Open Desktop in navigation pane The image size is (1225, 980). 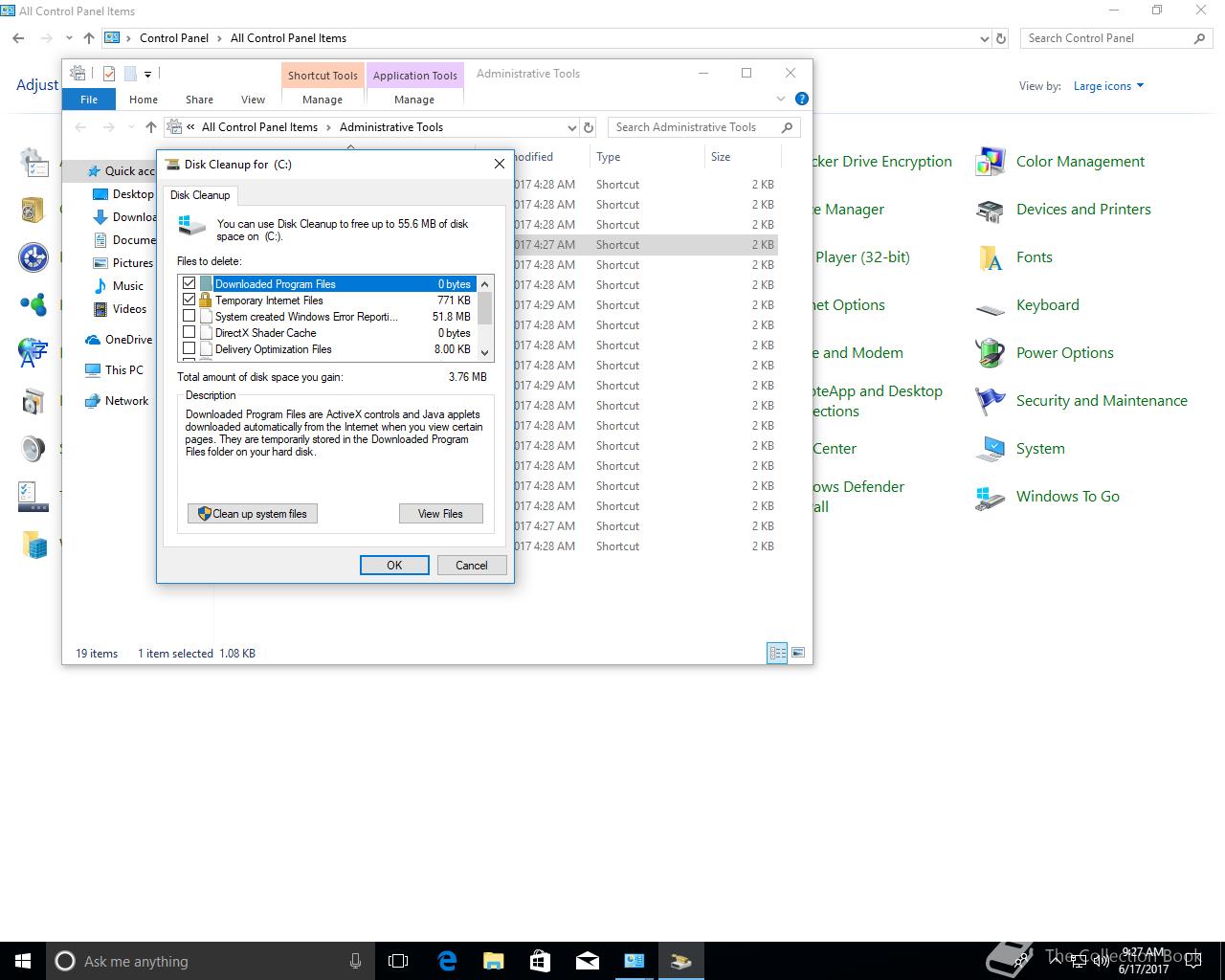point(123,194)
